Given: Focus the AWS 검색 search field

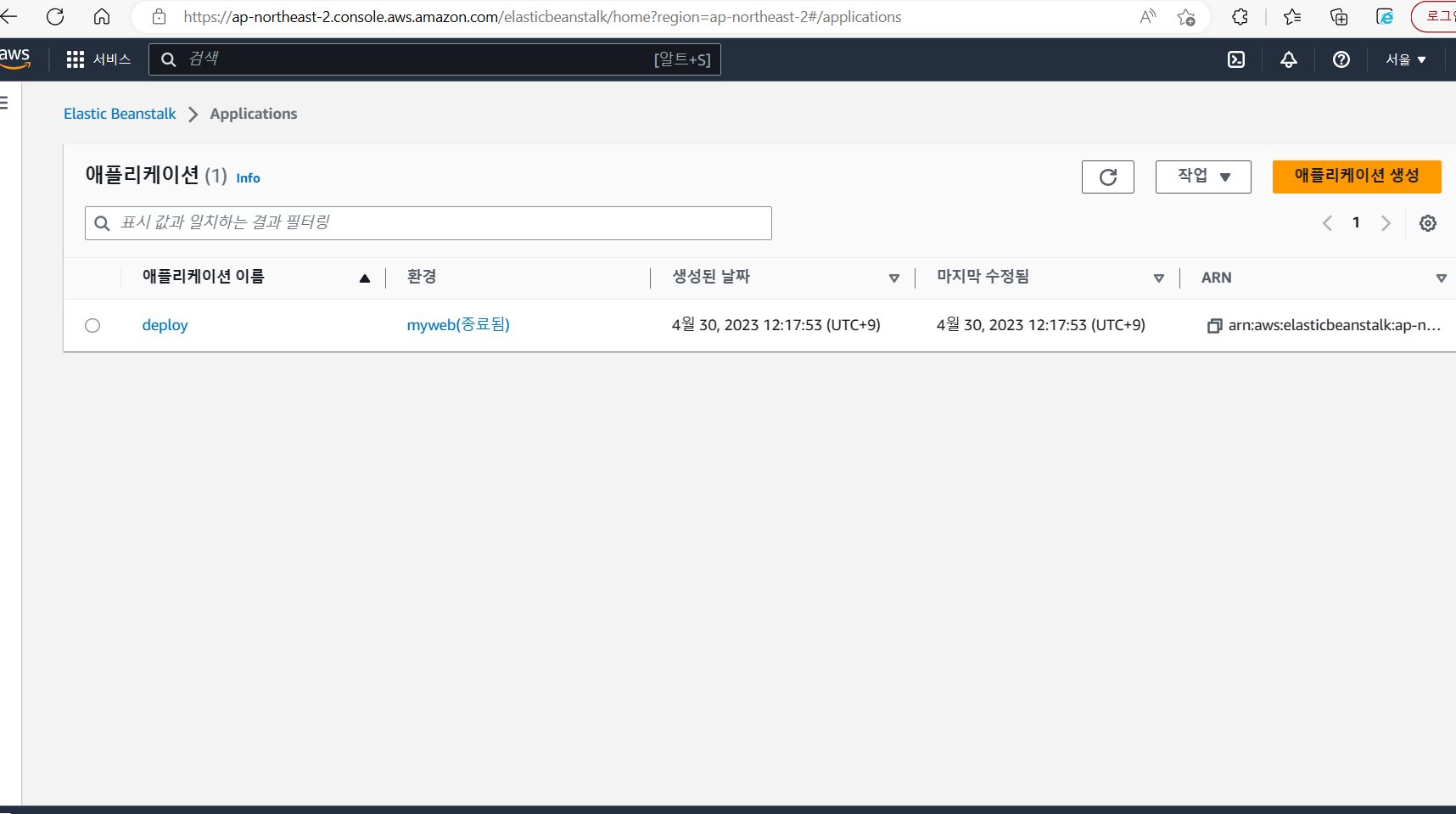Looking at the screenshot, I should [434, 59].
